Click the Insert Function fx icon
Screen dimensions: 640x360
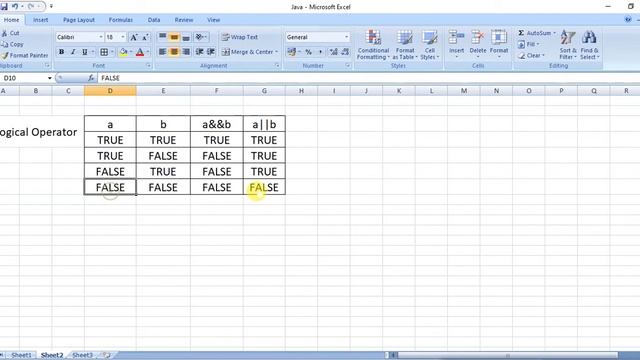pyautogui.click(x=91, y=78)
